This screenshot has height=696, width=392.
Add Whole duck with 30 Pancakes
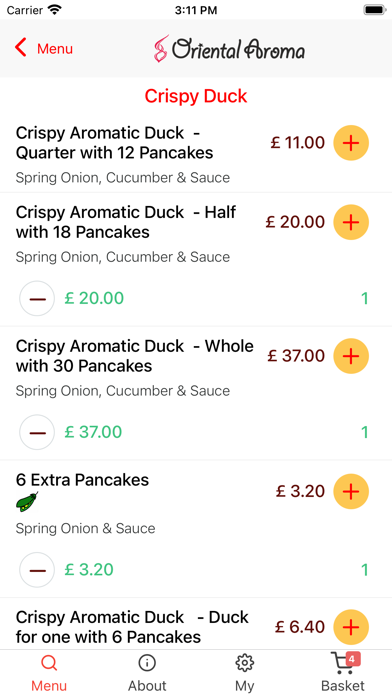point(351,356)
